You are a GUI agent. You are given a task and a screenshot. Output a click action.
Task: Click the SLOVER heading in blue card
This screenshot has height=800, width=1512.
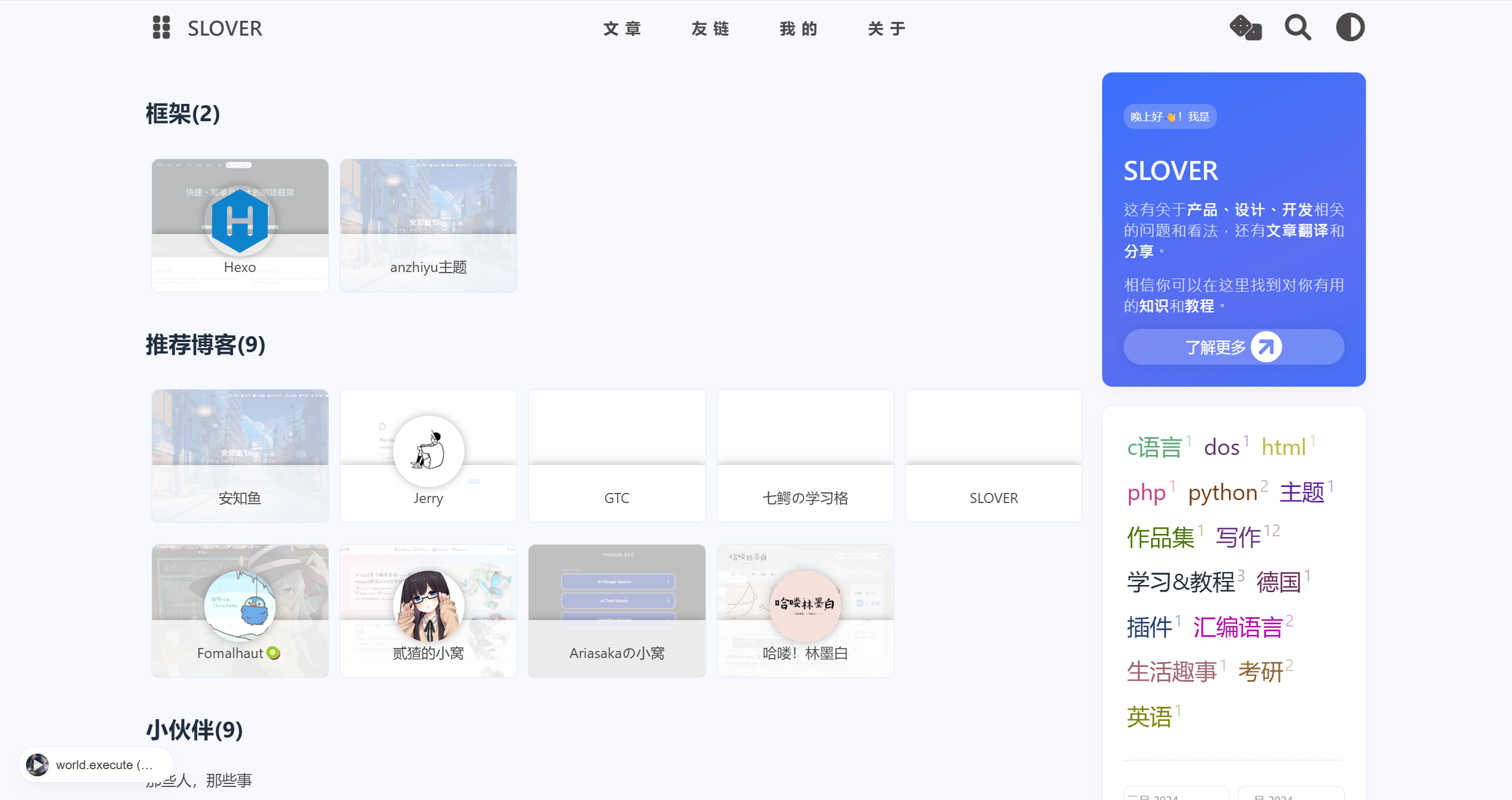(1171, 171)
